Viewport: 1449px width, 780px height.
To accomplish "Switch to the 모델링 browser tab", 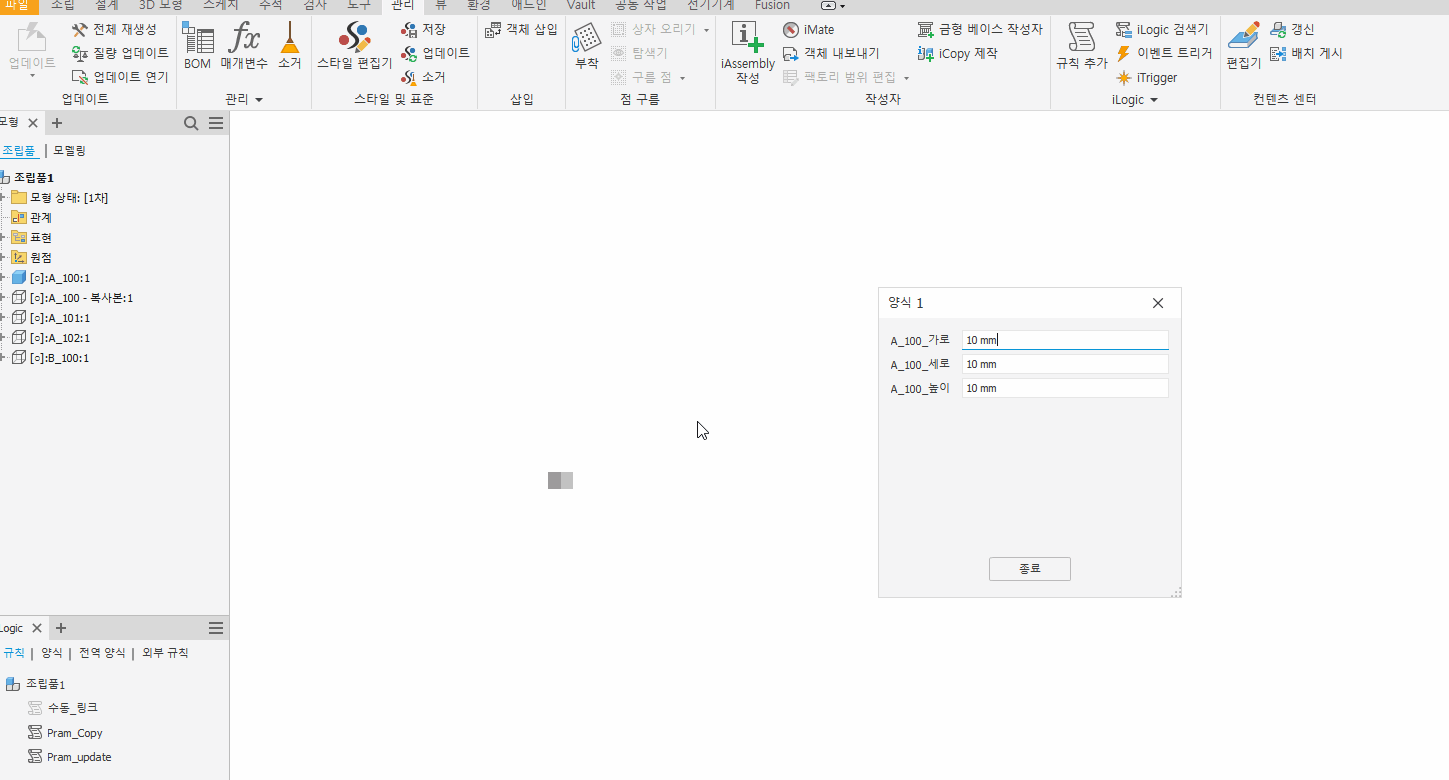I will 69,151.
